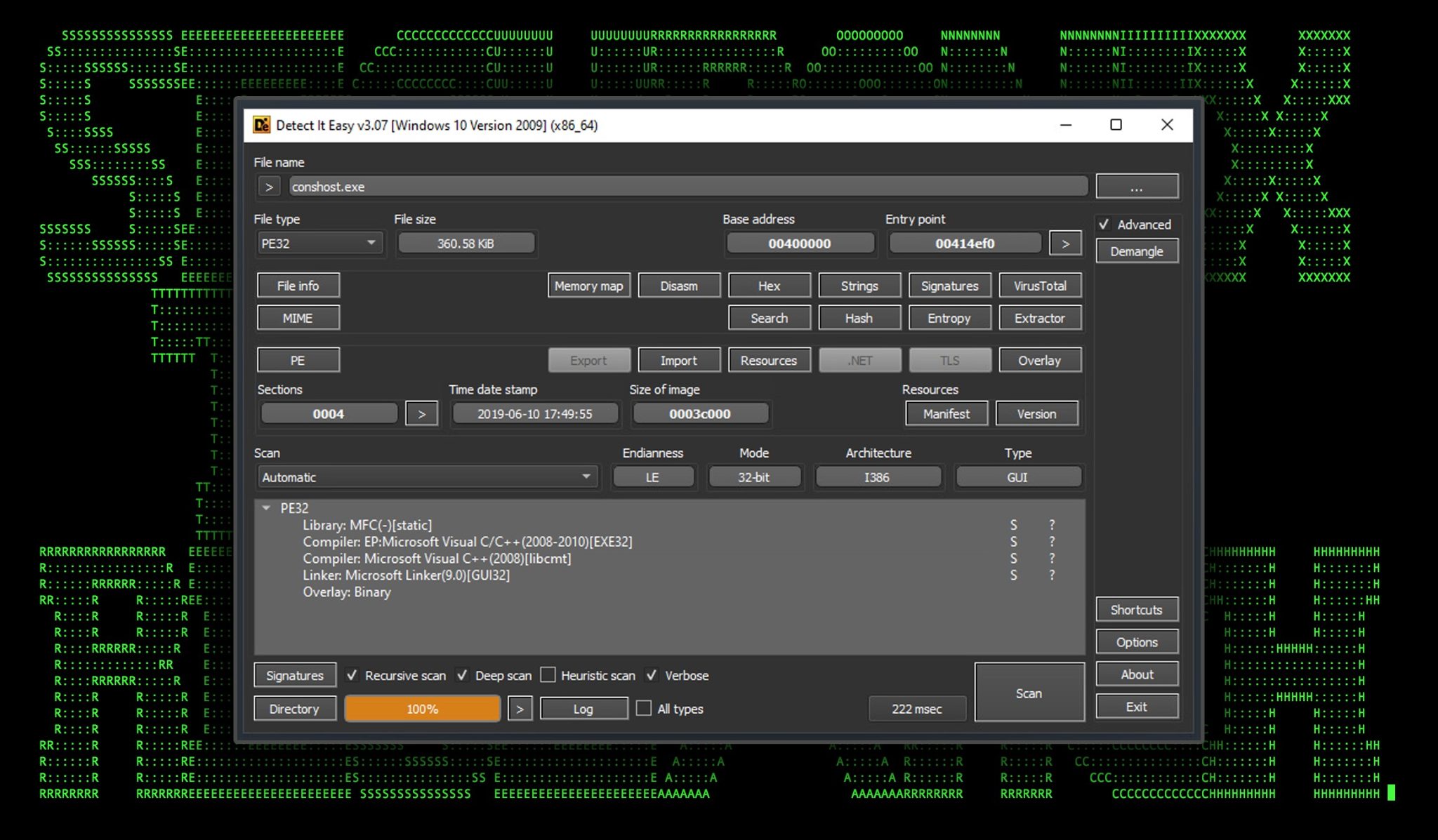1438x840 pixels.
Task: Open the Automatic scan mode dropdown
Action: click(x=427, y=477)
